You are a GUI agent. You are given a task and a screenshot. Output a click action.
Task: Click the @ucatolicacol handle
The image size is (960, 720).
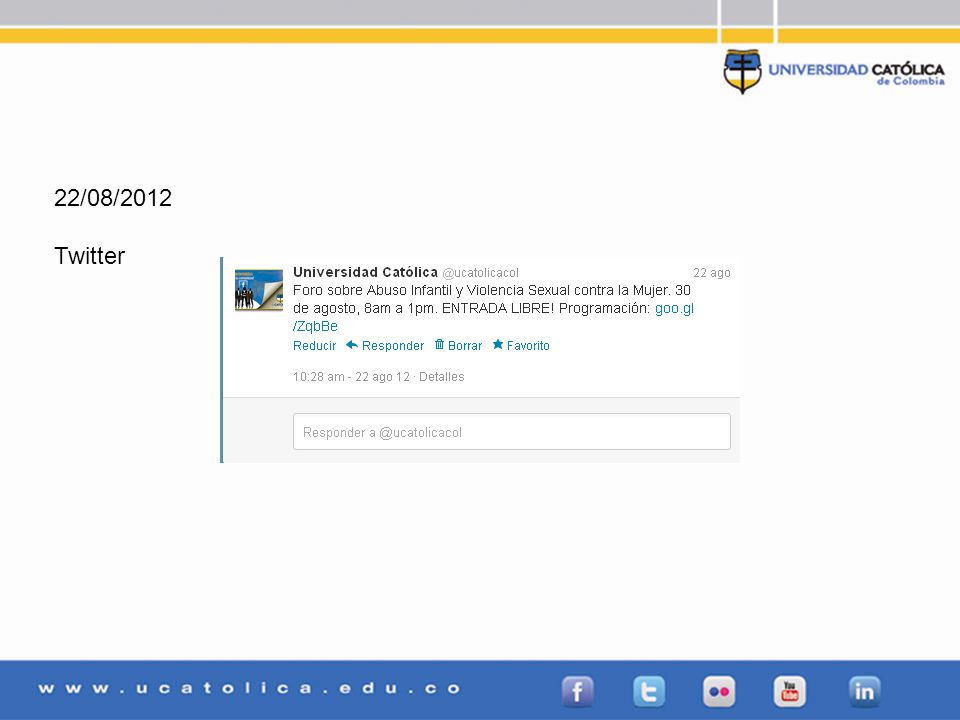click(481, 272)
